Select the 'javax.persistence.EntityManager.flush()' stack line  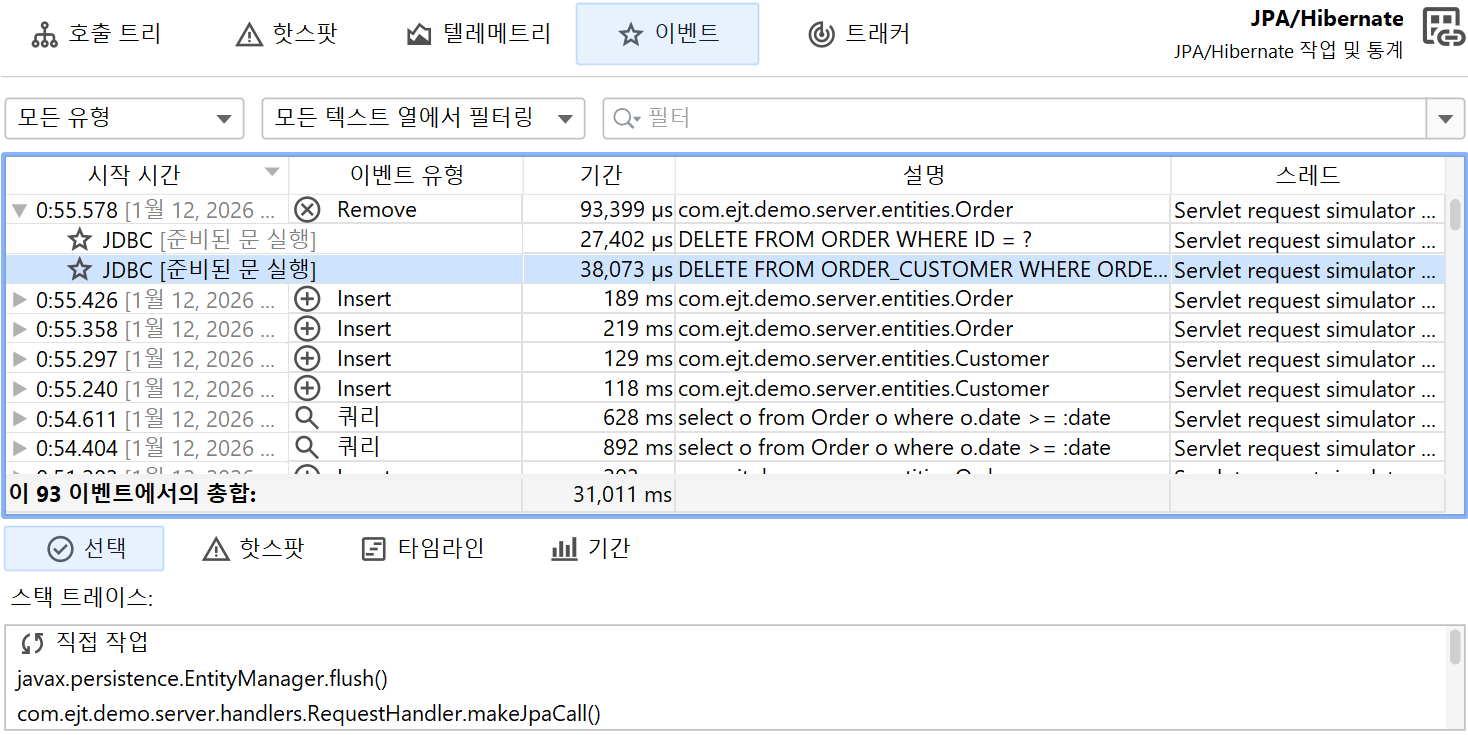tap(202, 679)
